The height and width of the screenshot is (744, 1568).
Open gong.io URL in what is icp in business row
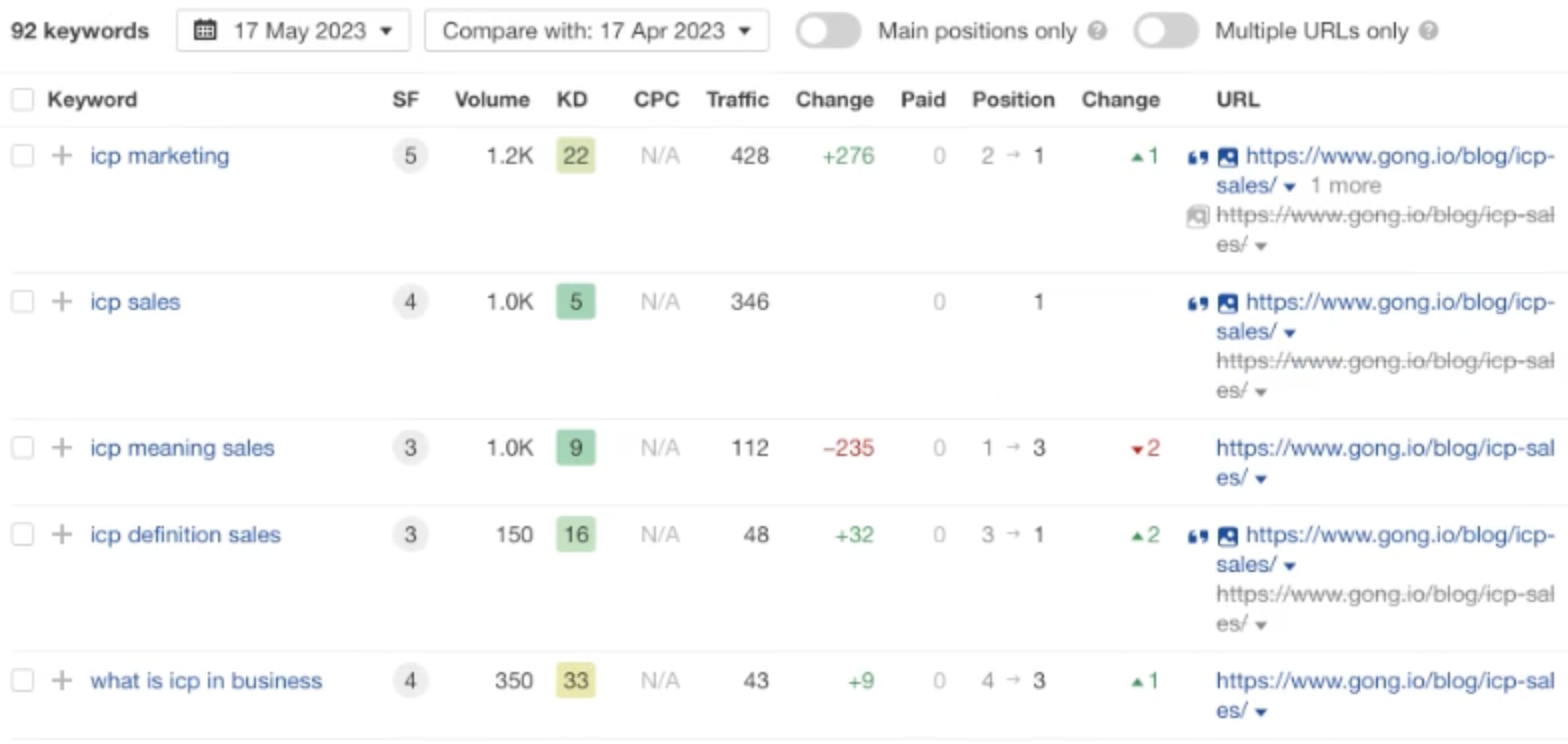[x=1385, y=695]
